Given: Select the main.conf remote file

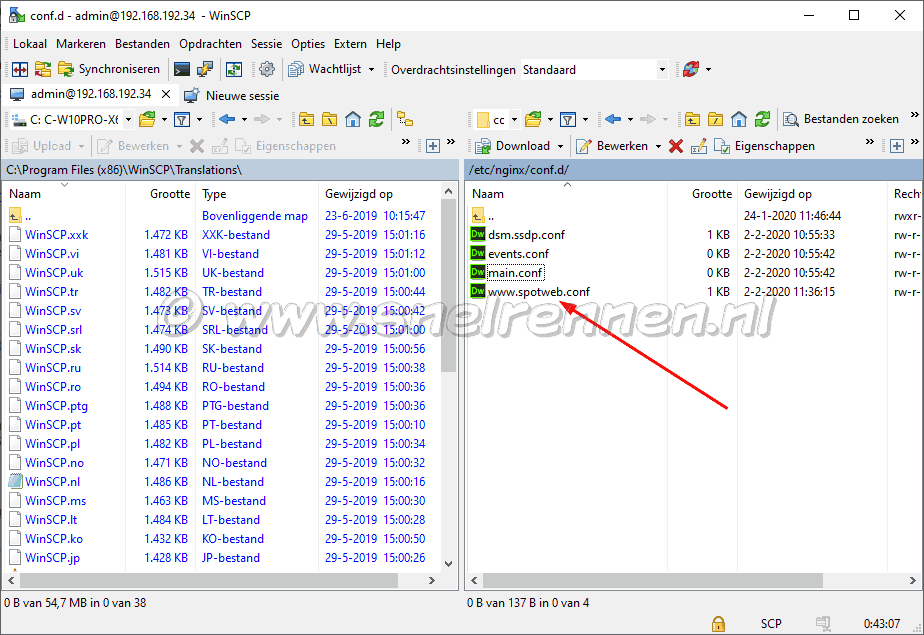Looking at the screenshot, I should (515, 273).
